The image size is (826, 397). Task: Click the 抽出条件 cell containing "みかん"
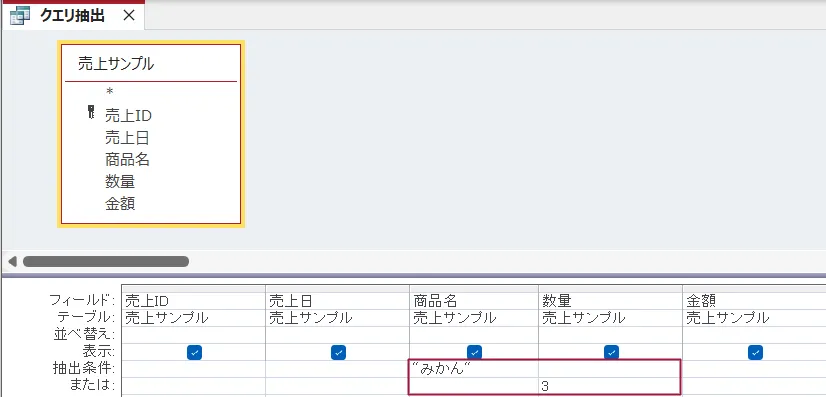[474, 369]
